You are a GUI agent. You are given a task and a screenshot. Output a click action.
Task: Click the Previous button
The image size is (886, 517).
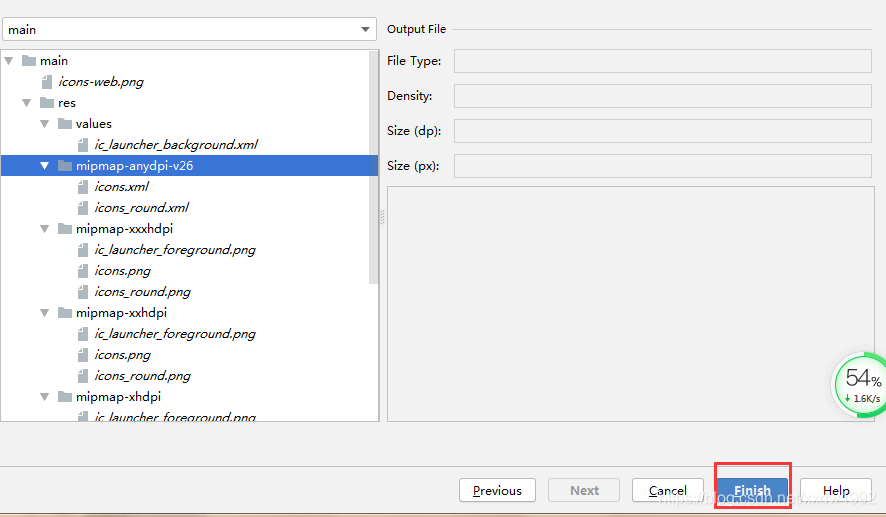tap(497, 490)
